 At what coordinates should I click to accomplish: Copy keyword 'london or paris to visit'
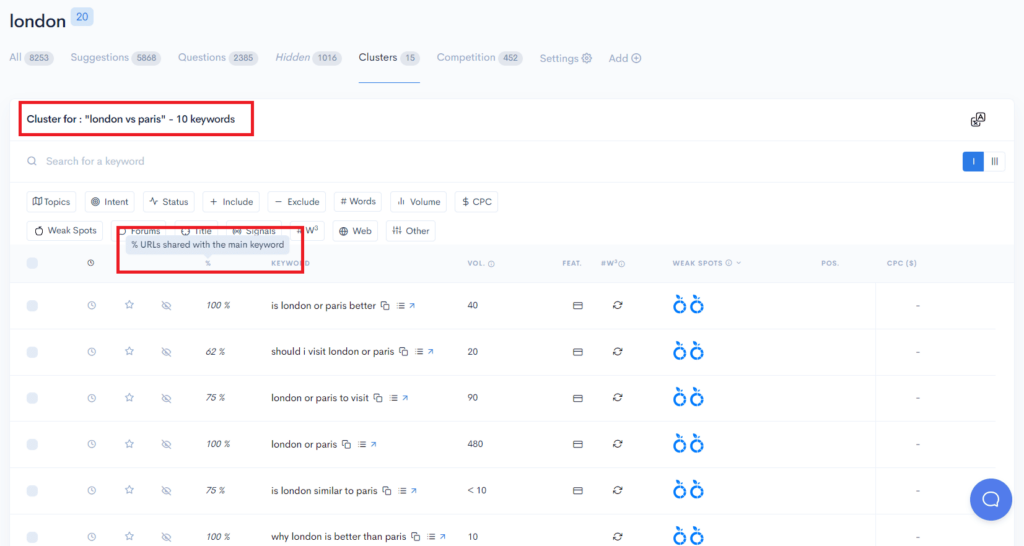tap(378, 398)
